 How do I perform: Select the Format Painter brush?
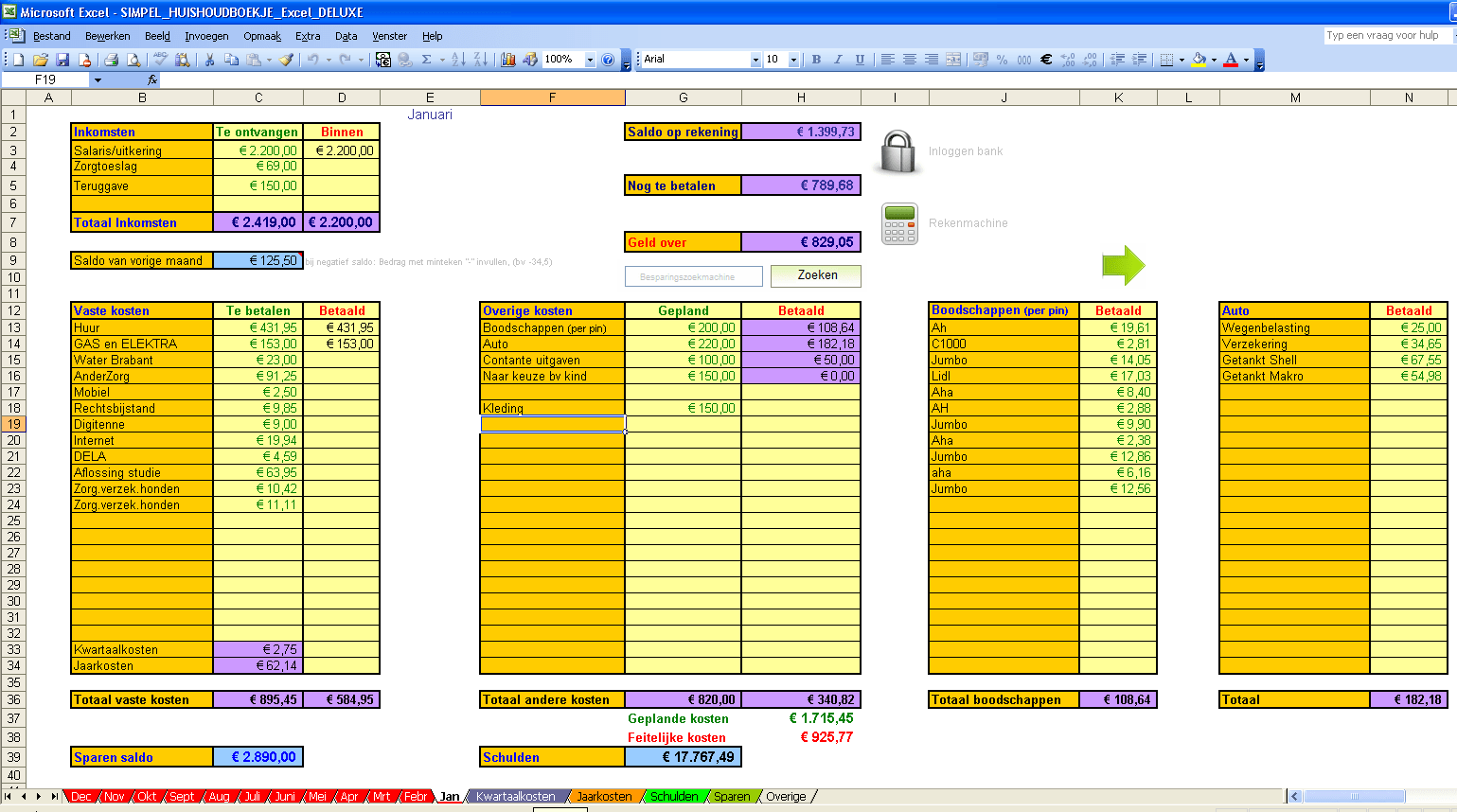(287, 60)
